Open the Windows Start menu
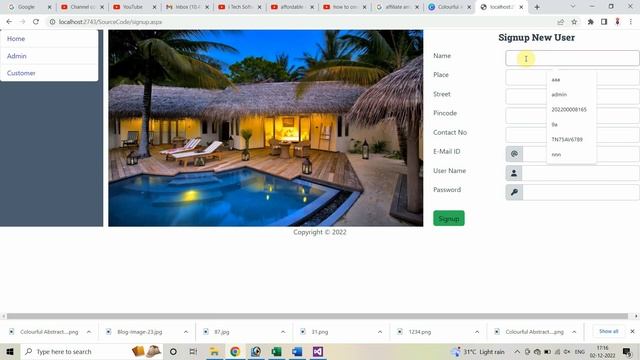The width and height of the screenshot is (640, 360). point(10,351)
